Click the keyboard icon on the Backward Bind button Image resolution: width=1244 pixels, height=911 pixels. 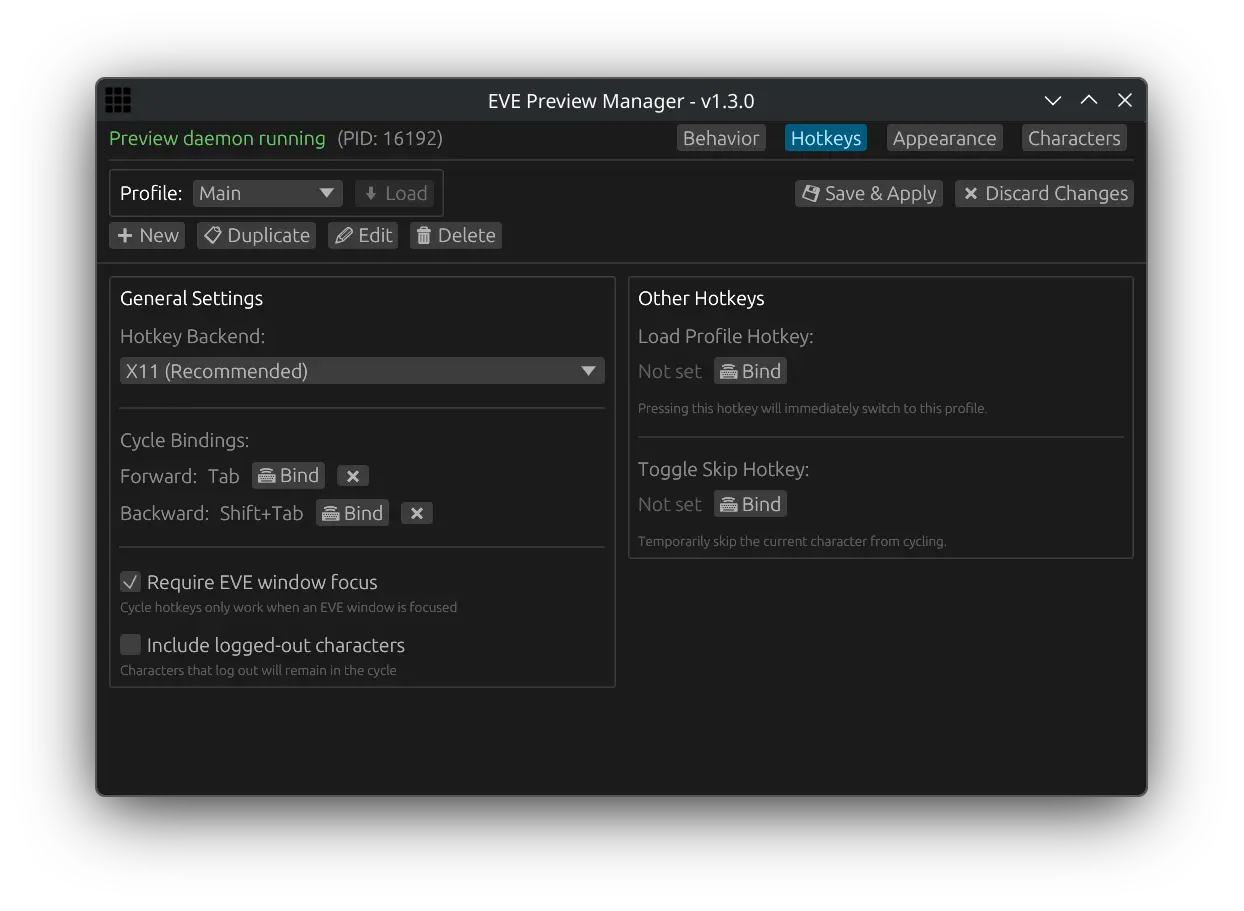(331, 512)
